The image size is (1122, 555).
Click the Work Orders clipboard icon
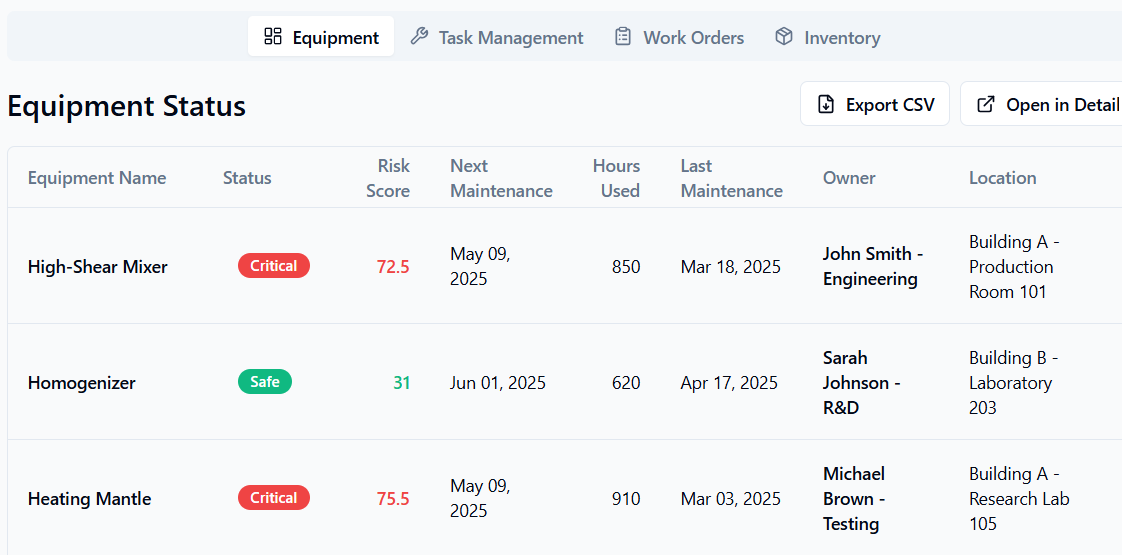click(x=623, y=36)
